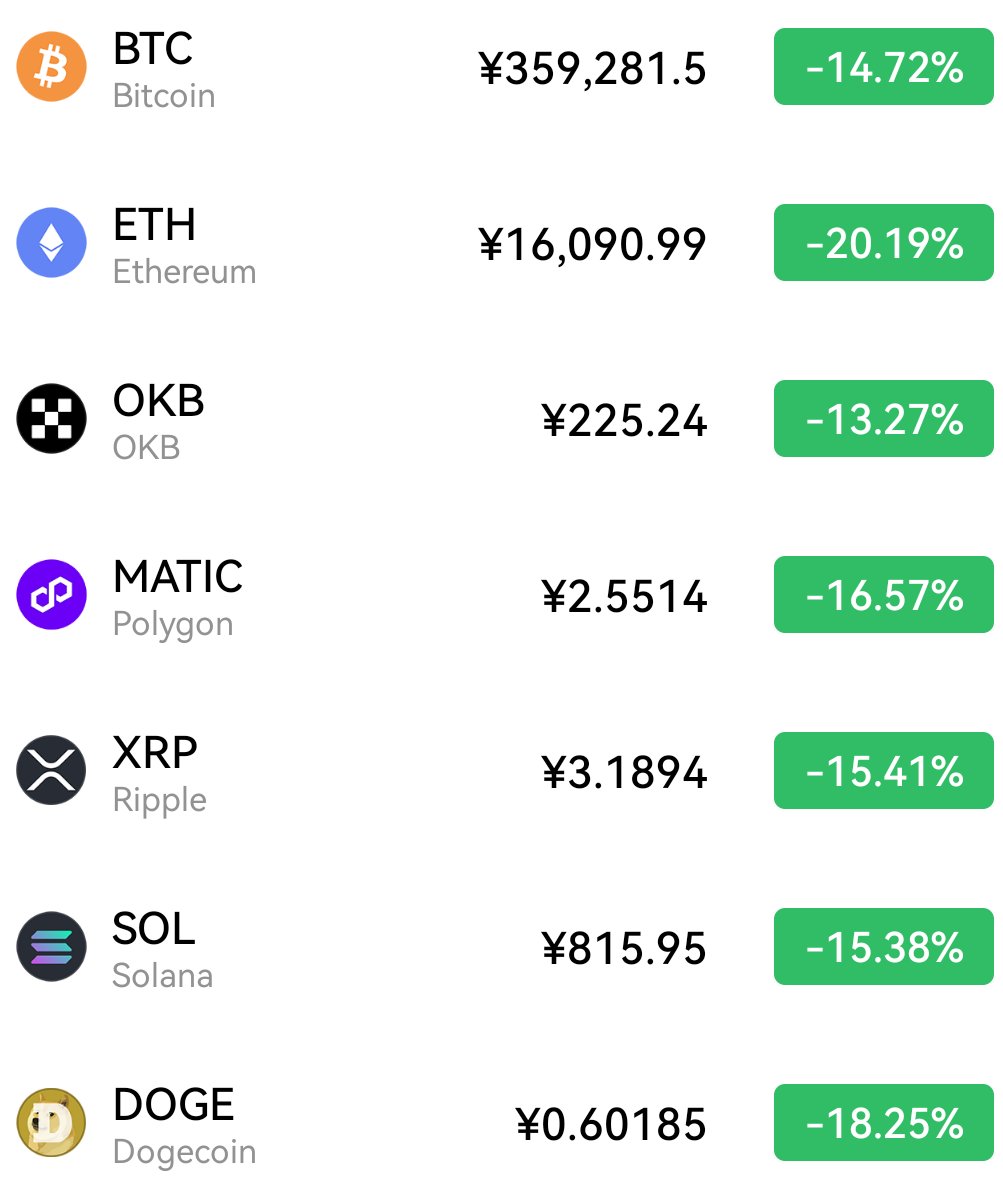Open Ethereum price ¥16,090.99
Viewport: 1003px width, 1182px height.
pos(592,245)
